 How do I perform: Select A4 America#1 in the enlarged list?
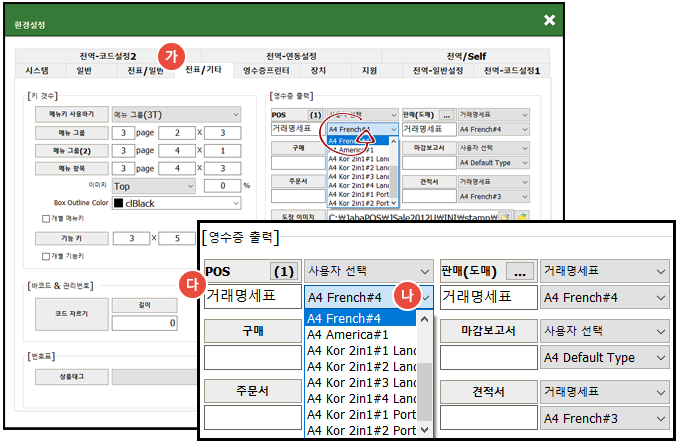(361, 335)
